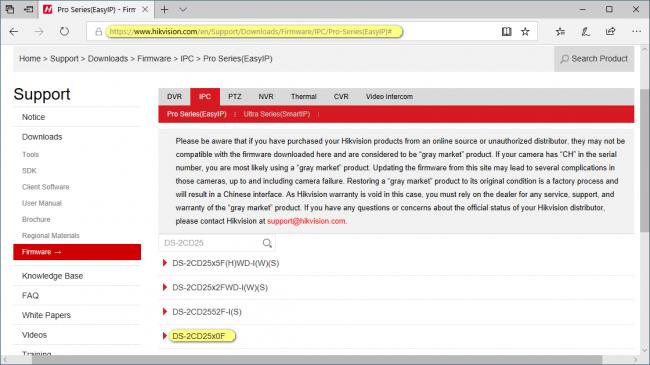Viewport: 650px width, 365px height.
Task: Open Regional Materials under Downloads
Action: click(x=51, y=235)
